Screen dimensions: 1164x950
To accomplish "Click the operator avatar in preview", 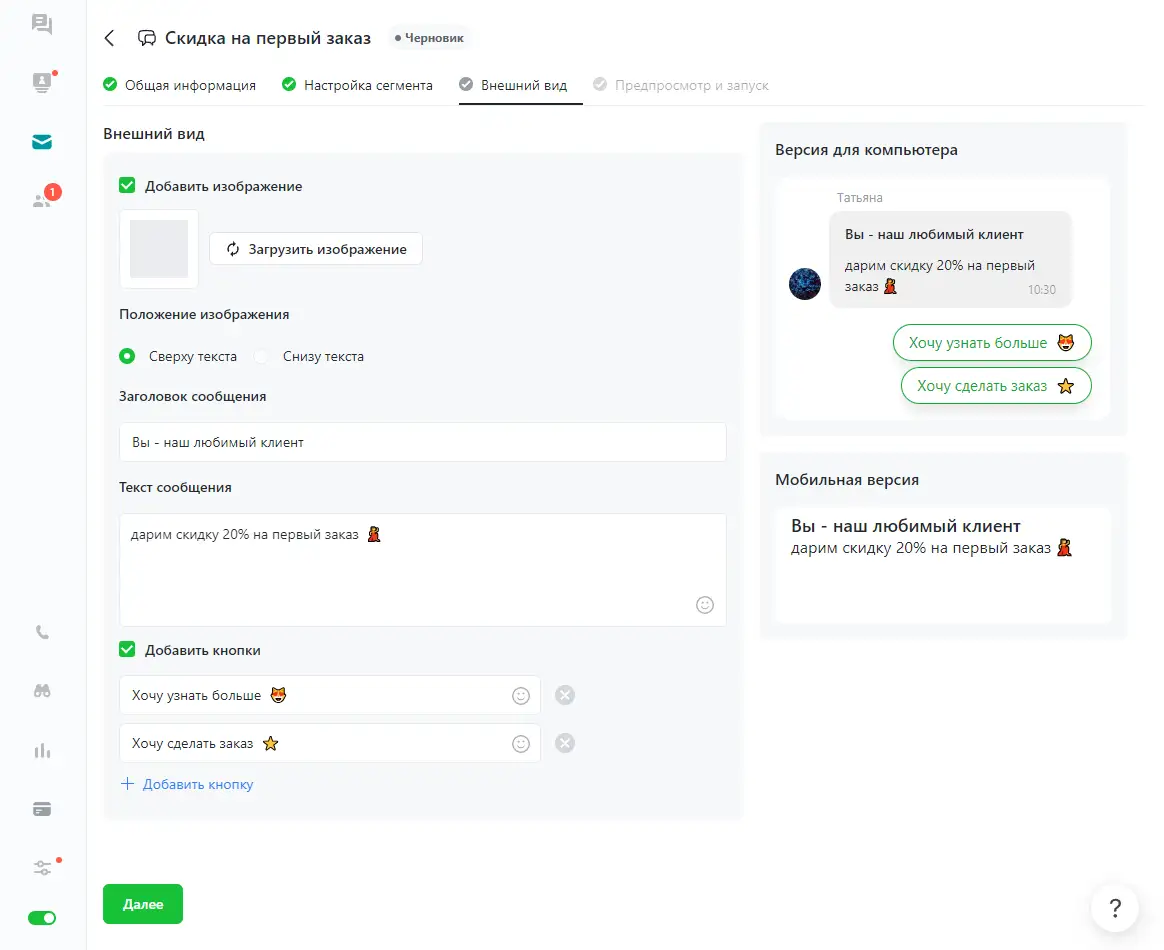I will (805, 284).
